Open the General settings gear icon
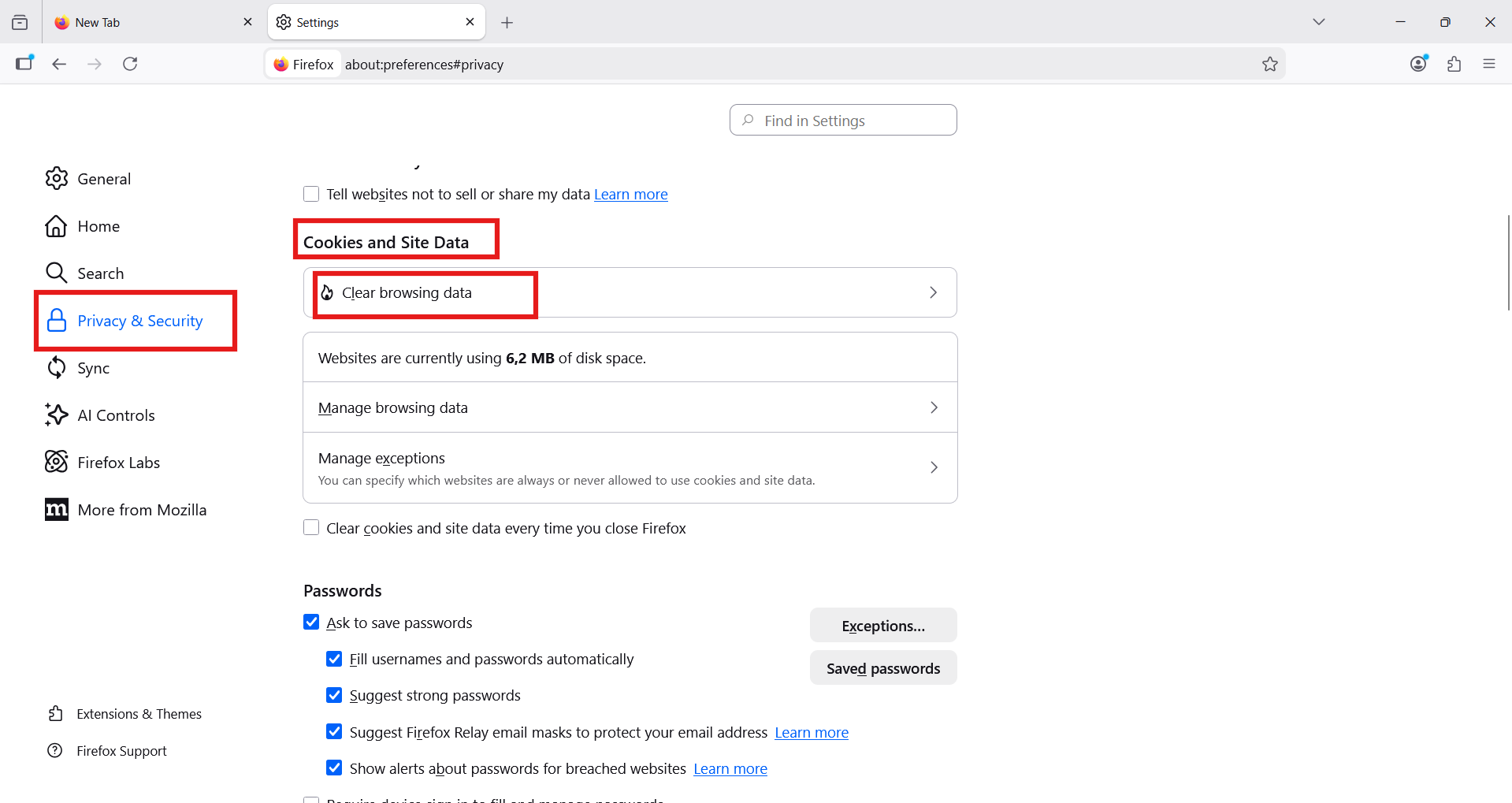Screen dimensions: 1512x803 pos(56,179)
